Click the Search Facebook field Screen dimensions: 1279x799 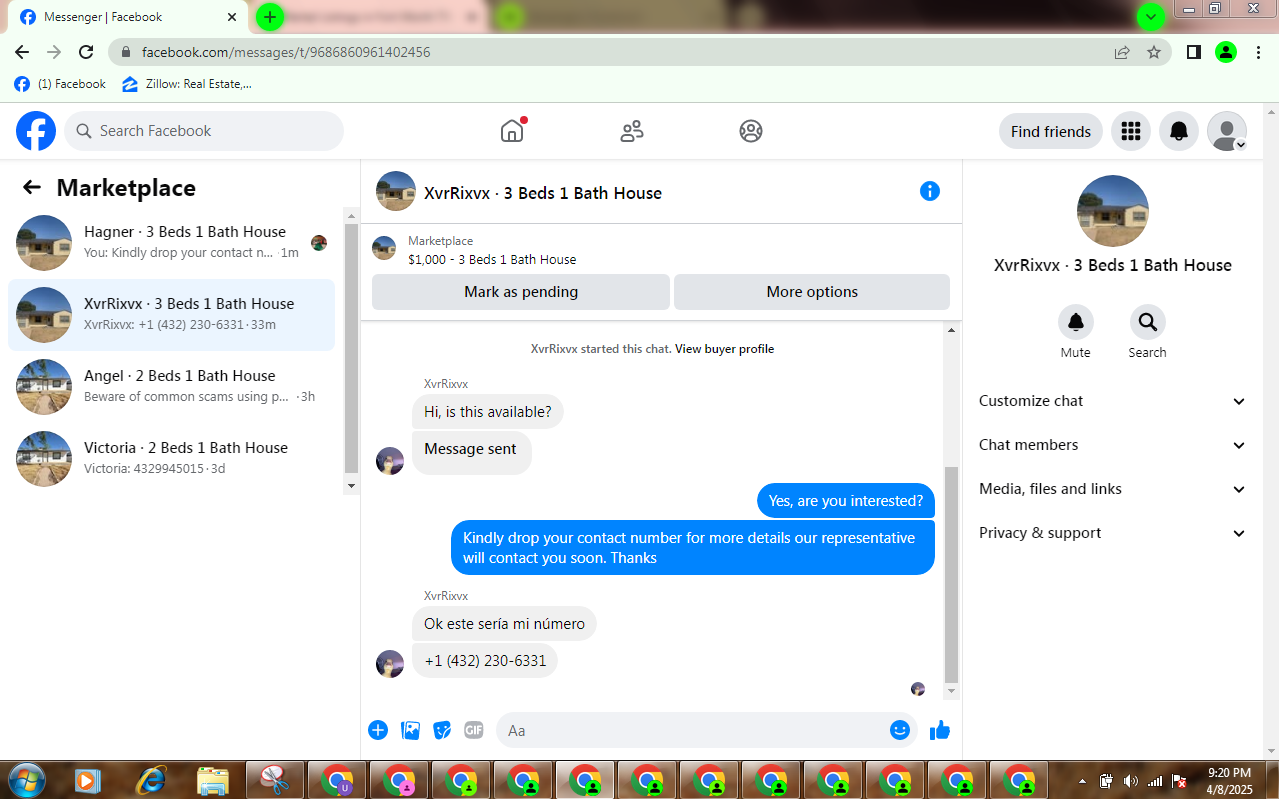click(204, 131)
